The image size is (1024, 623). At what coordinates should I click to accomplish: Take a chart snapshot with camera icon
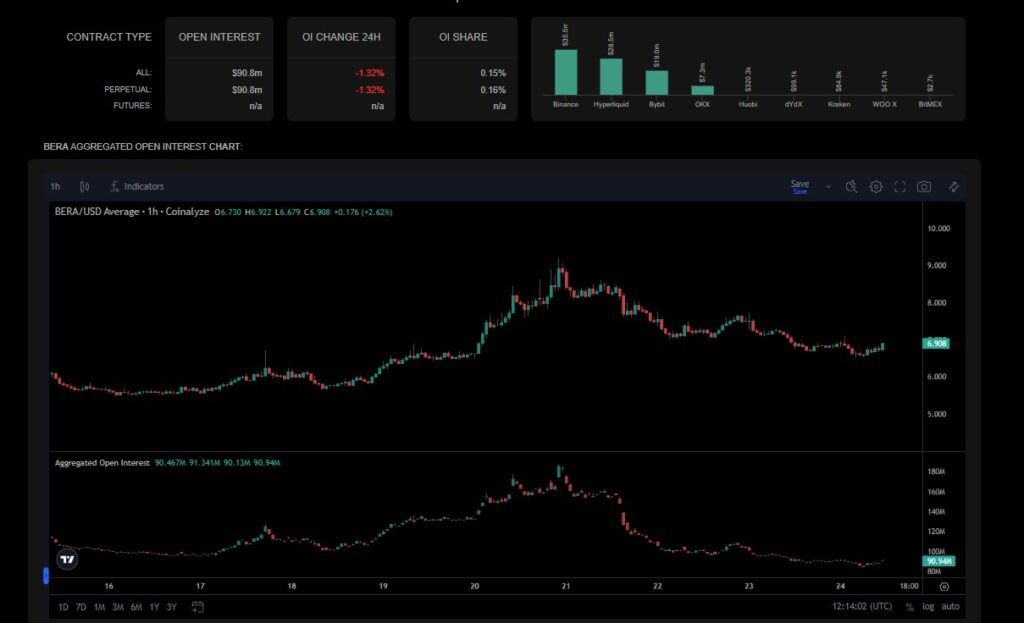(924, 187)
